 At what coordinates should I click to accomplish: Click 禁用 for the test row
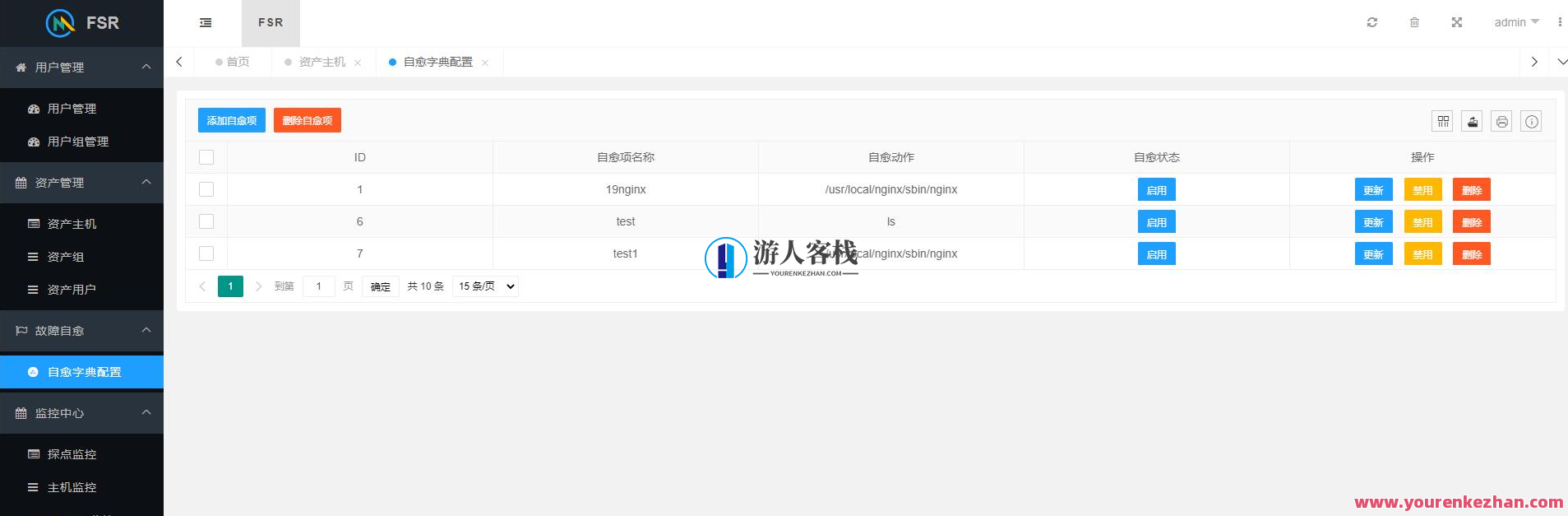(1423, 222)
